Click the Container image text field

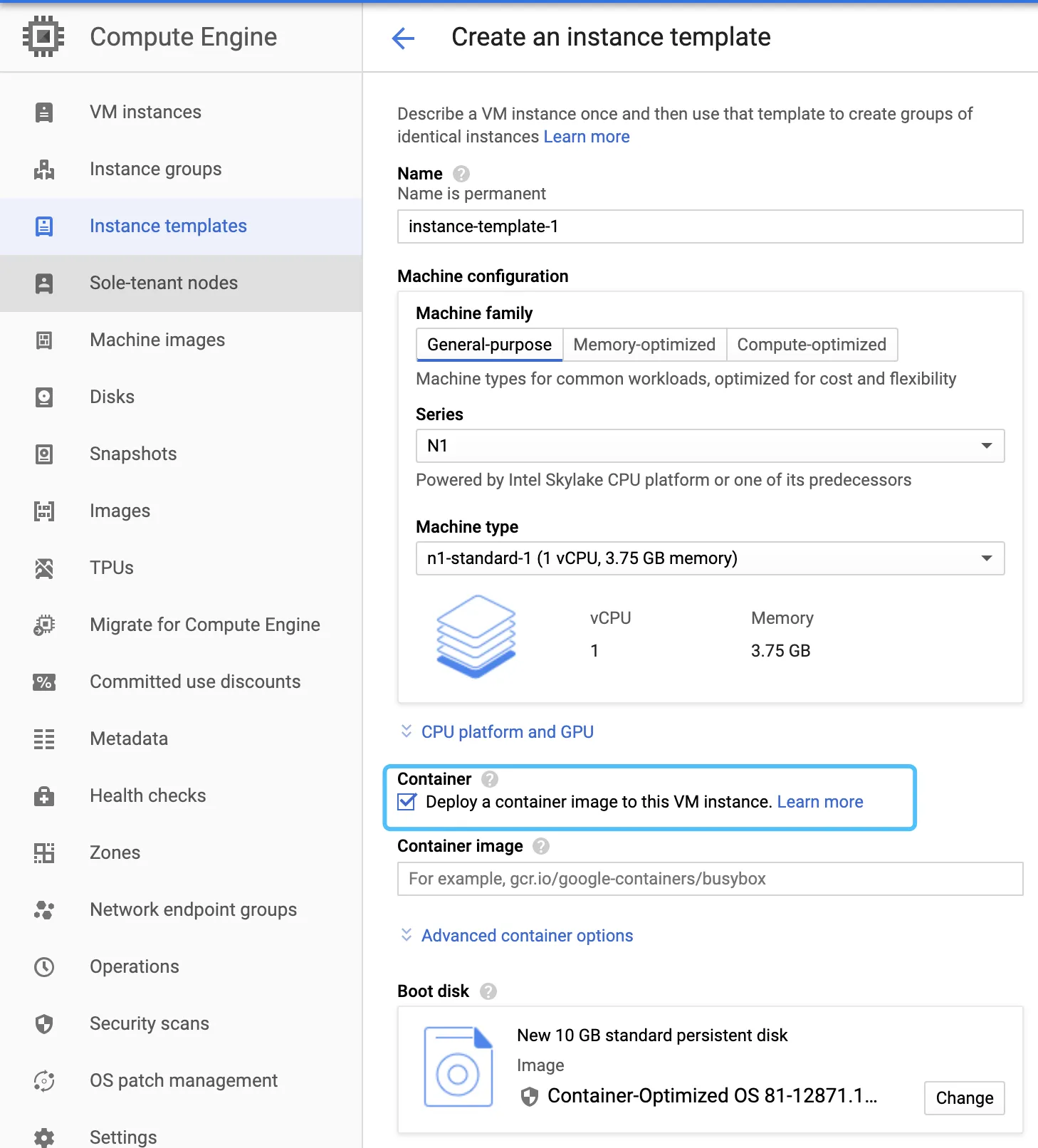pyautogui.click(x=710, y=879)
